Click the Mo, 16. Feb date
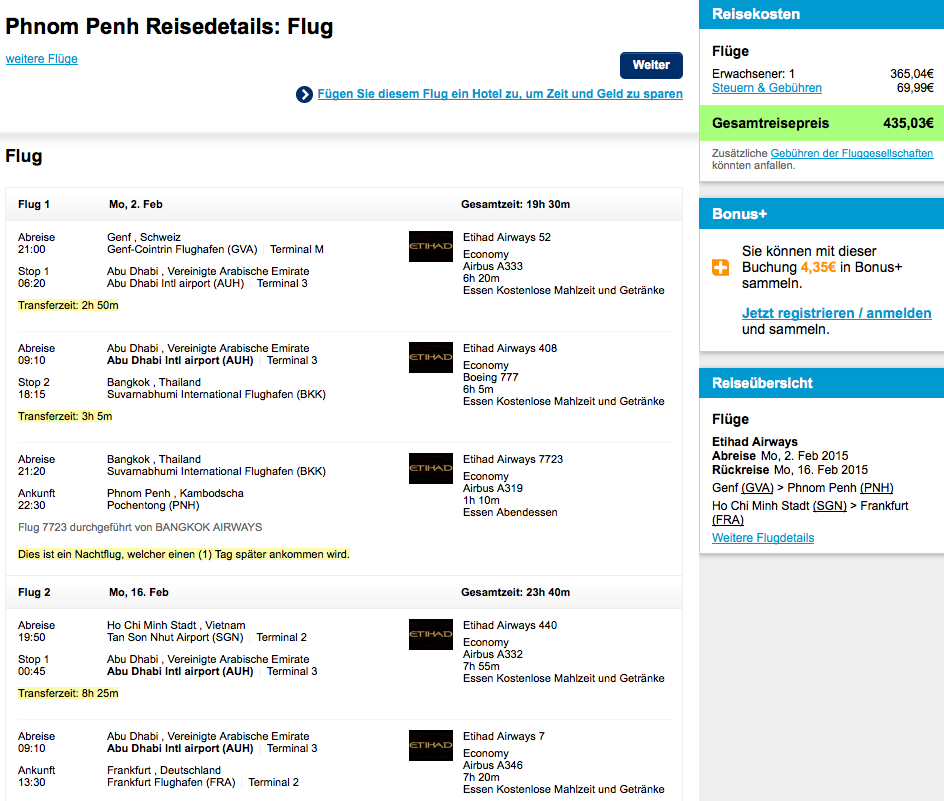Image resolution: width=944 pixels, height=801 pixels. [x=138, y=592]
